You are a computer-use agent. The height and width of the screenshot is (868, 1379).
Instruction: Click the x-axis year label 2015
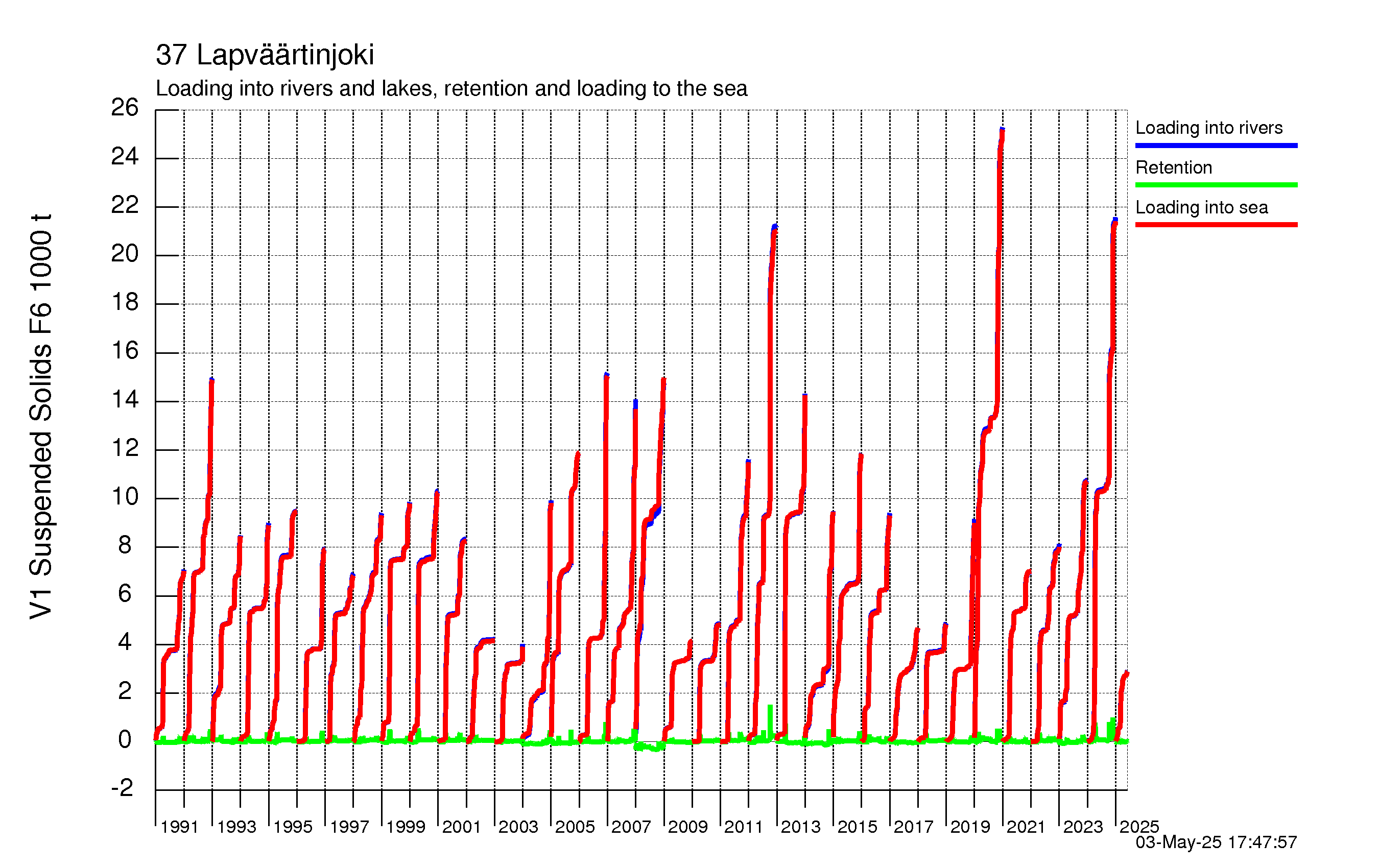point(858,827)
